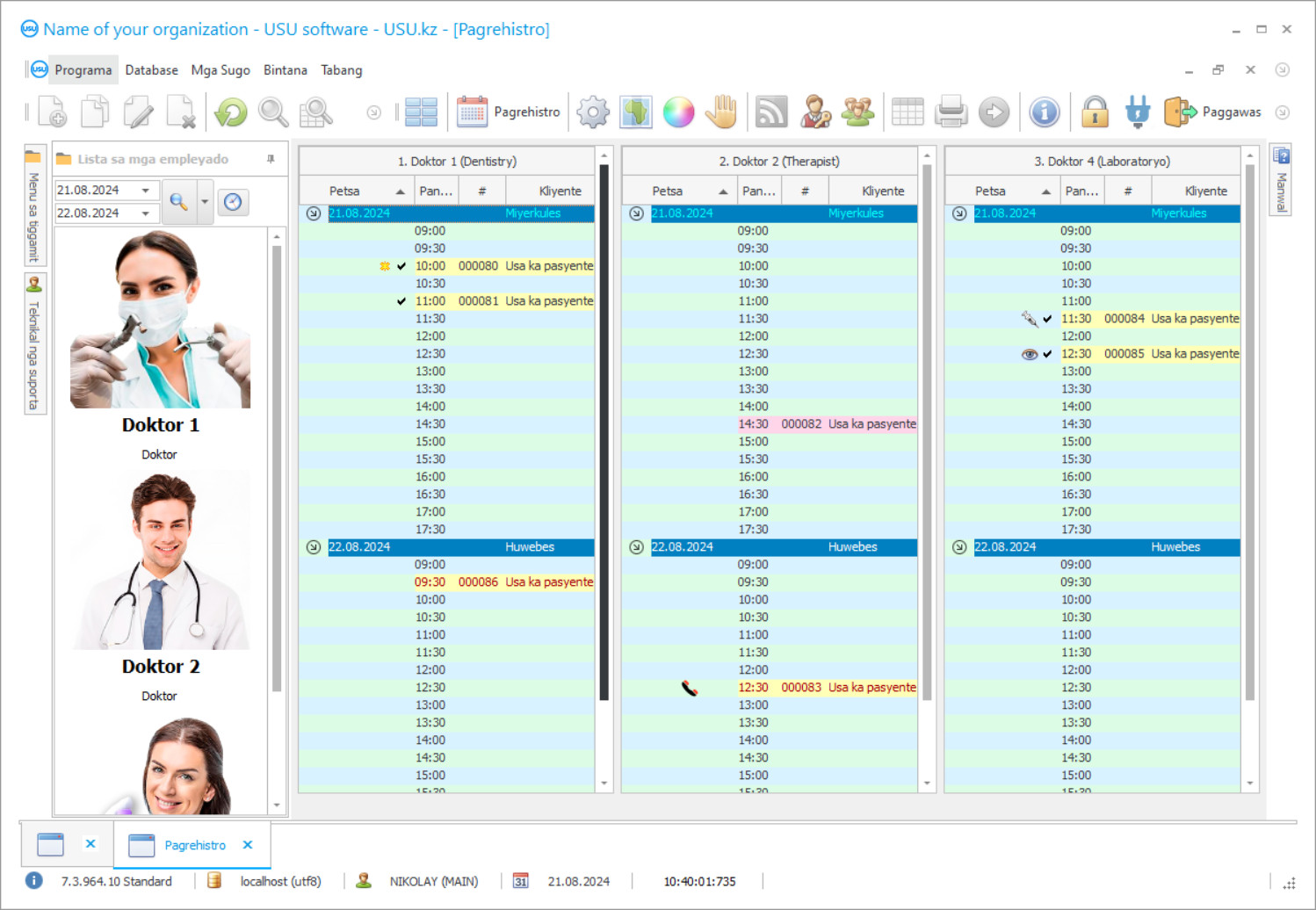The width and height of the screenshot is (1316, 910).
Task: Open the settings gear icon
Action: 593,112
